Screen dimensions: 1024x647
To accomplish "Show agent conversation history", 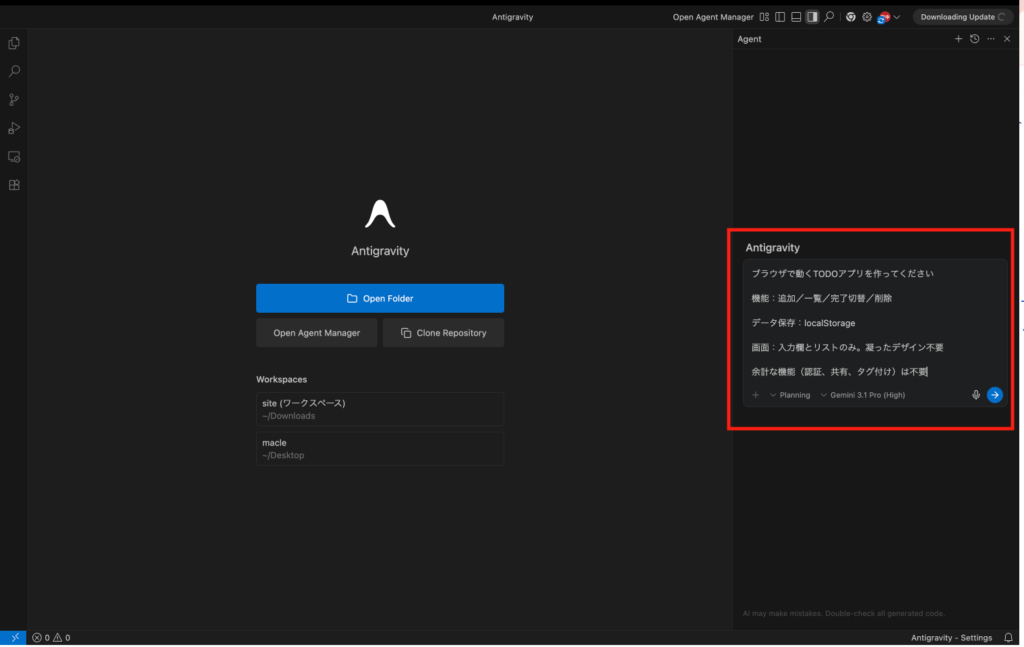I will coord(974,39).
